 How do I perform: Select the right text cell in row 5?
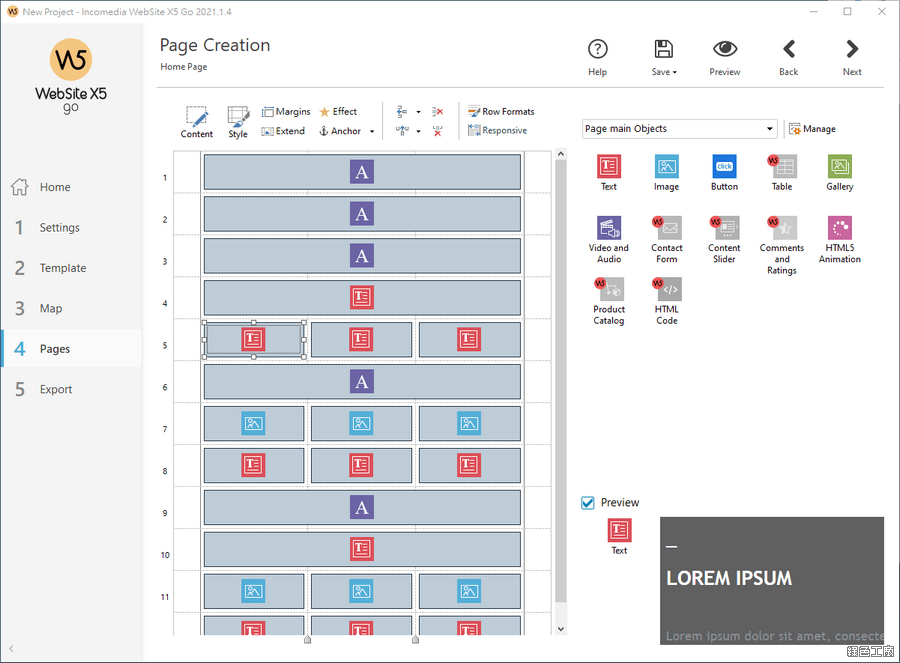coord(470,339)
